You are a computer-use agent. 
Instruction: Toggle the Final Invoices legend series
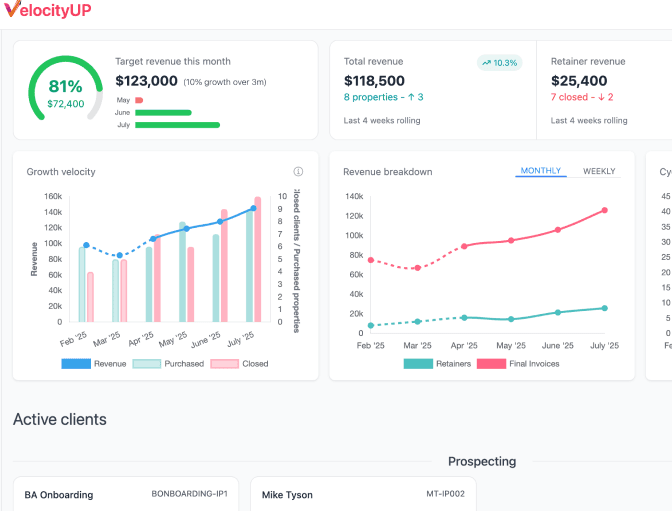pos(518,364)
